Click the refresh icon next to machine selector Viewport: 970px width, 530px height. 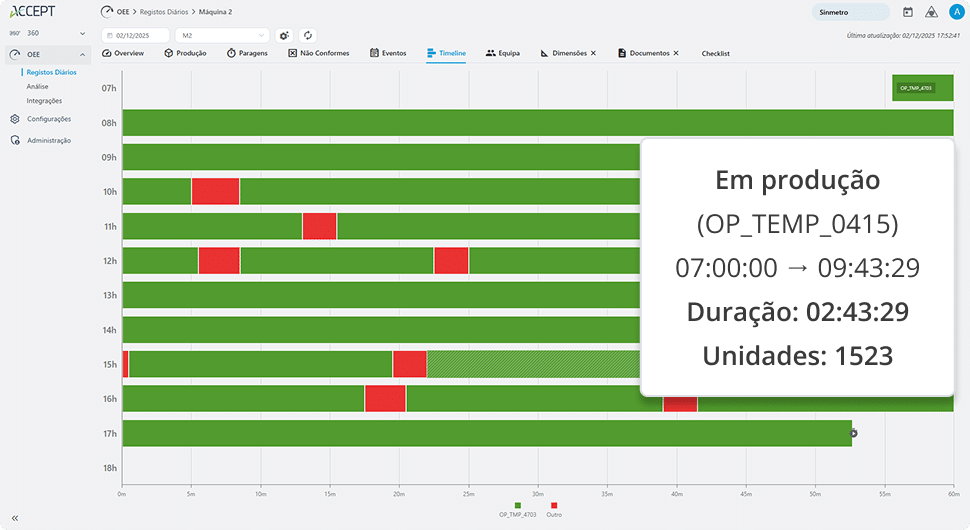(x=308, y=35)
